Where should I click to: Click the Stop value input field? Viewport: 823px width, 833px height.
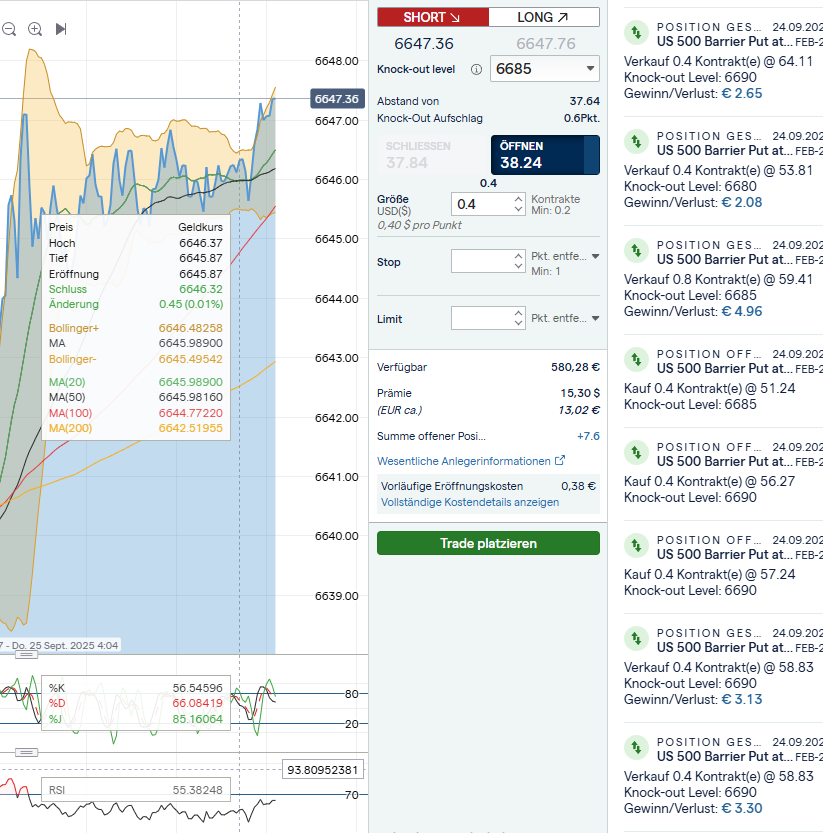coord(480,261)
